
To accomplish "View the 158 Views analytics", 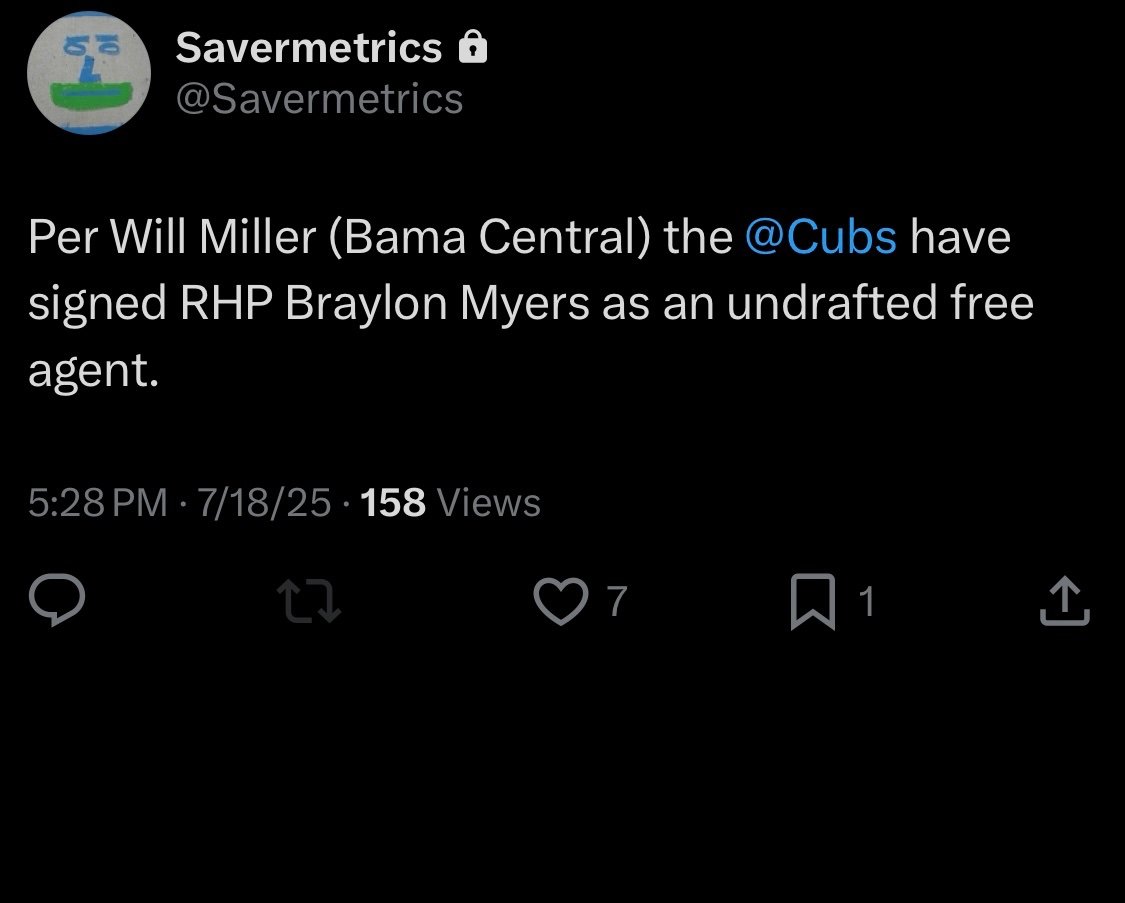I will 450,502.
